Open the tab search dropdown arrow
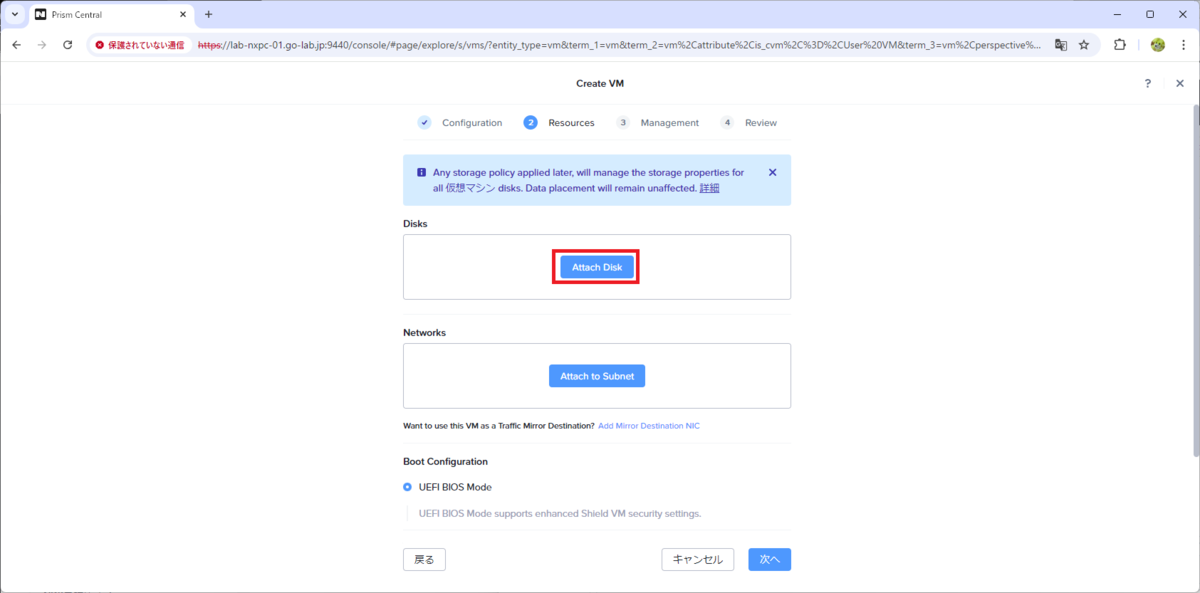Viewport: 1200px width, 593px height. 14,14
